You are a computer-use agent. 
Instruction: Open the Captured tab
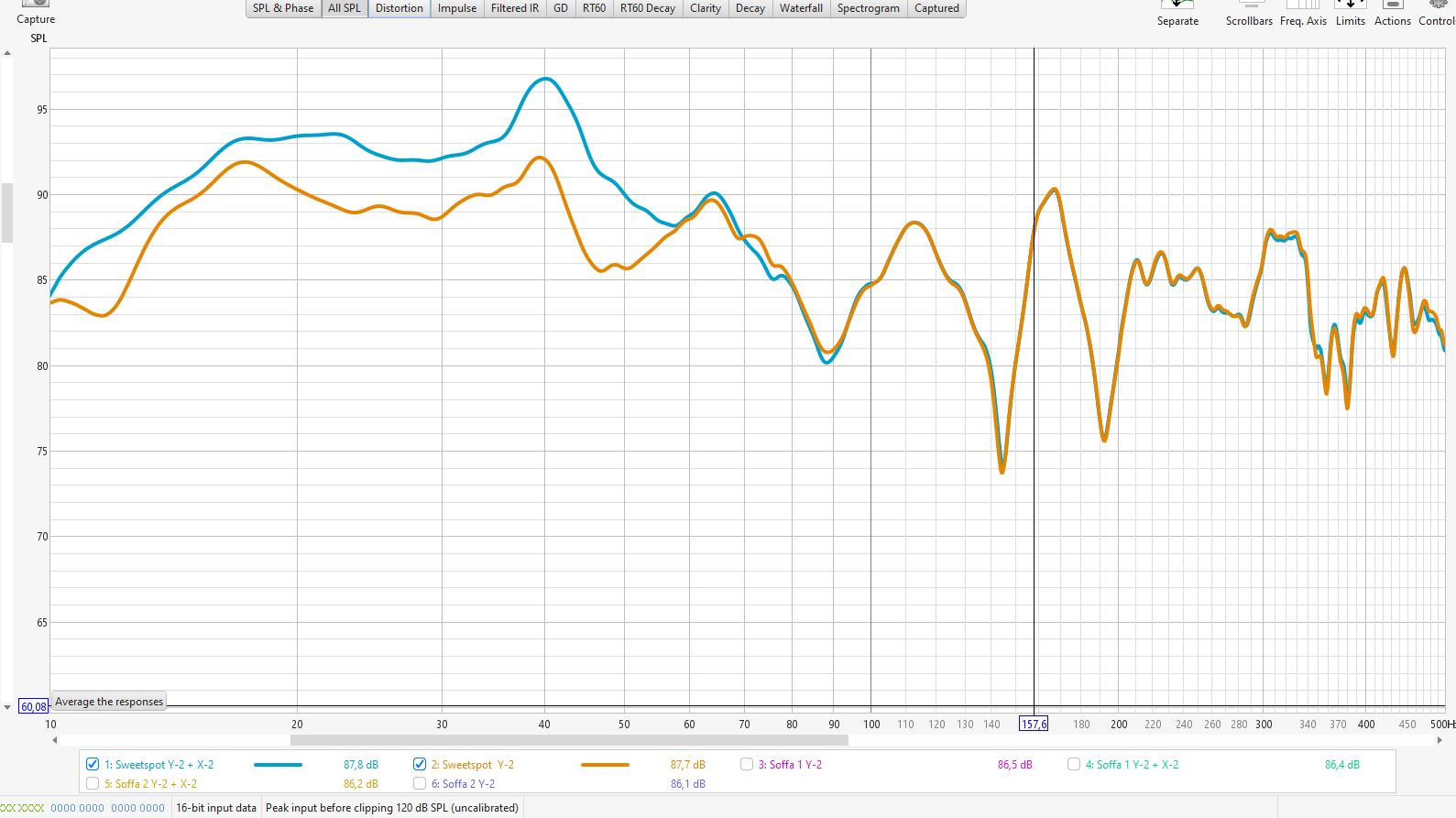(936, 8)
